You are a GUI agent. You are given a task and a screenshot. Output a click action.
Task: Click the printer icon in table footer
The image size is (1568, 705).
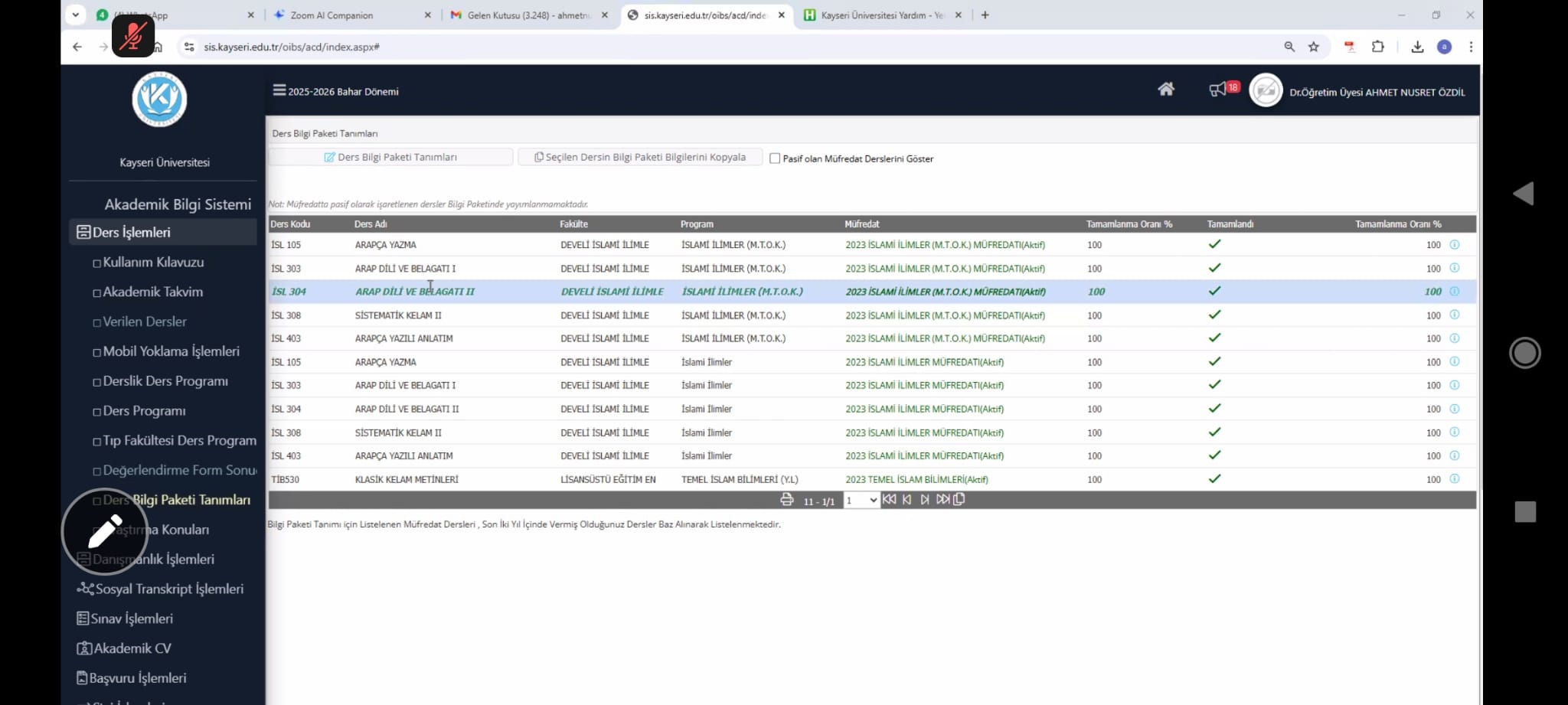786,500
